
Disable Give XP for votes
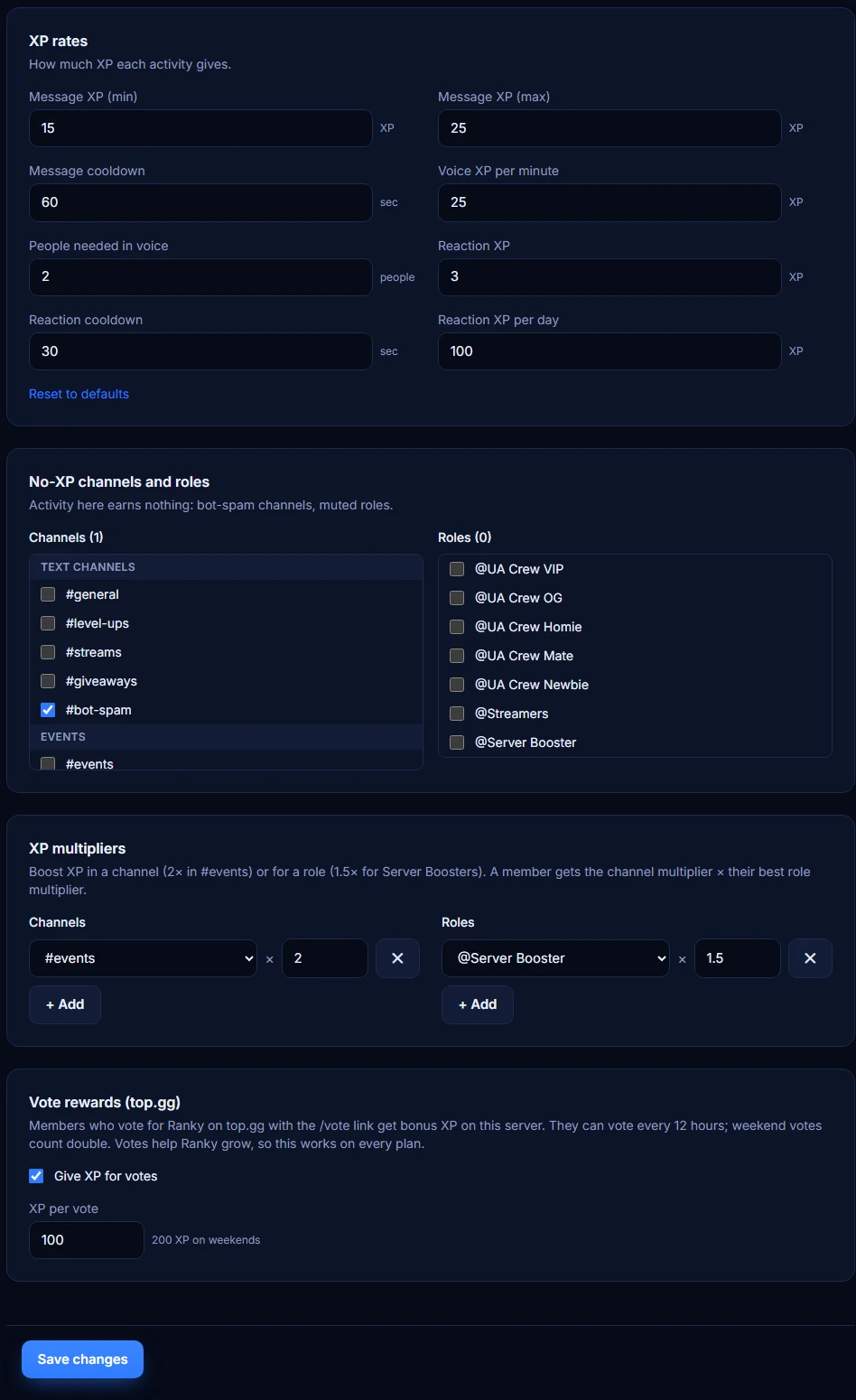click(x=36, y=1176)
